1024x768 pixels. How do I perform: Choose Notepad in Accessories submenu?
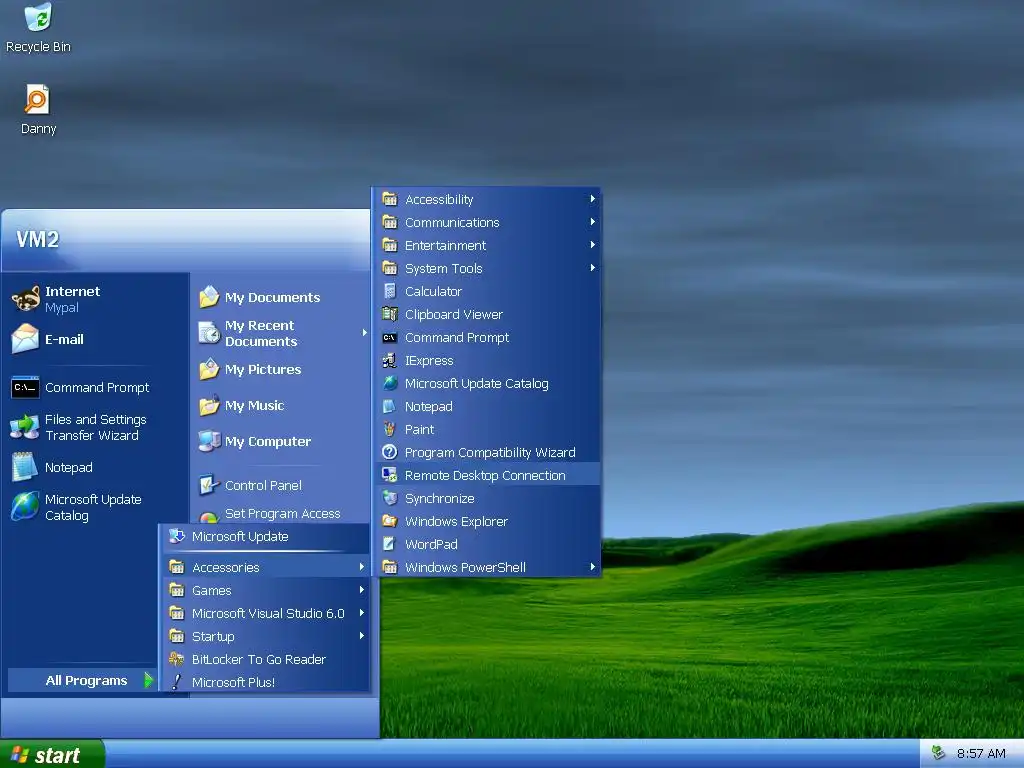coord(488,406)
